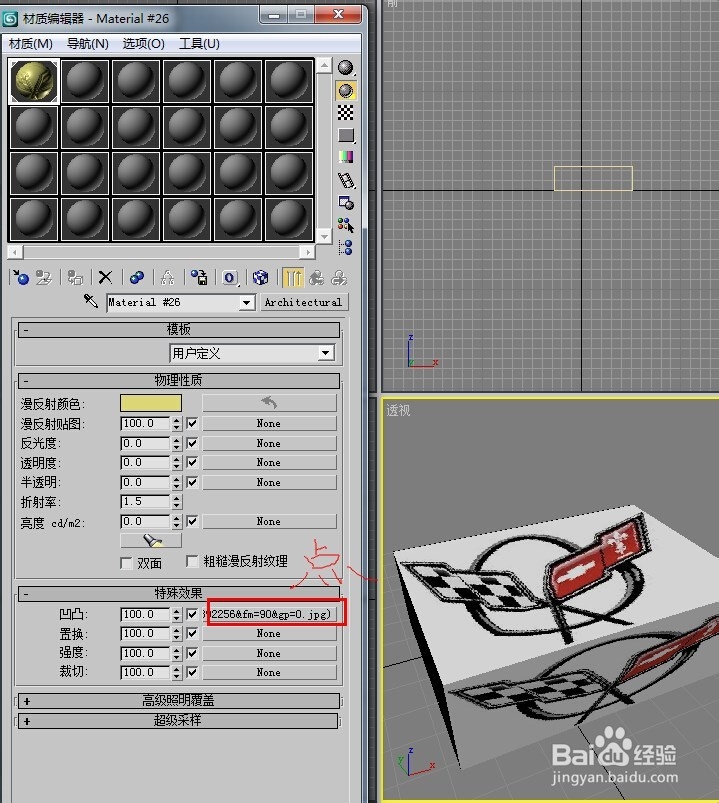Enable the 粗糙漫反射纹理 checkbox
This screenshot has width=719, height=803.
(x=193, y=561)
